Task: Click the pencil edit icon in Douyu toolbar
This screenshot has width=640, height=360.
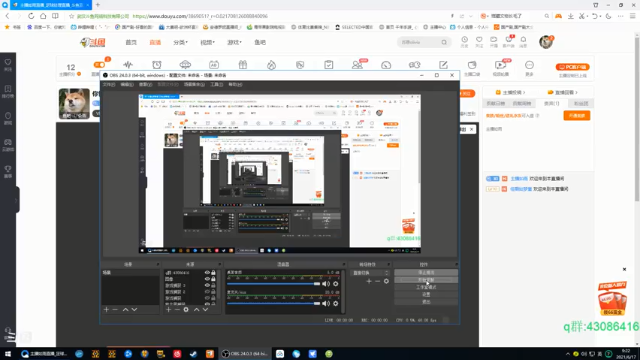Action: tap(443, 64)
